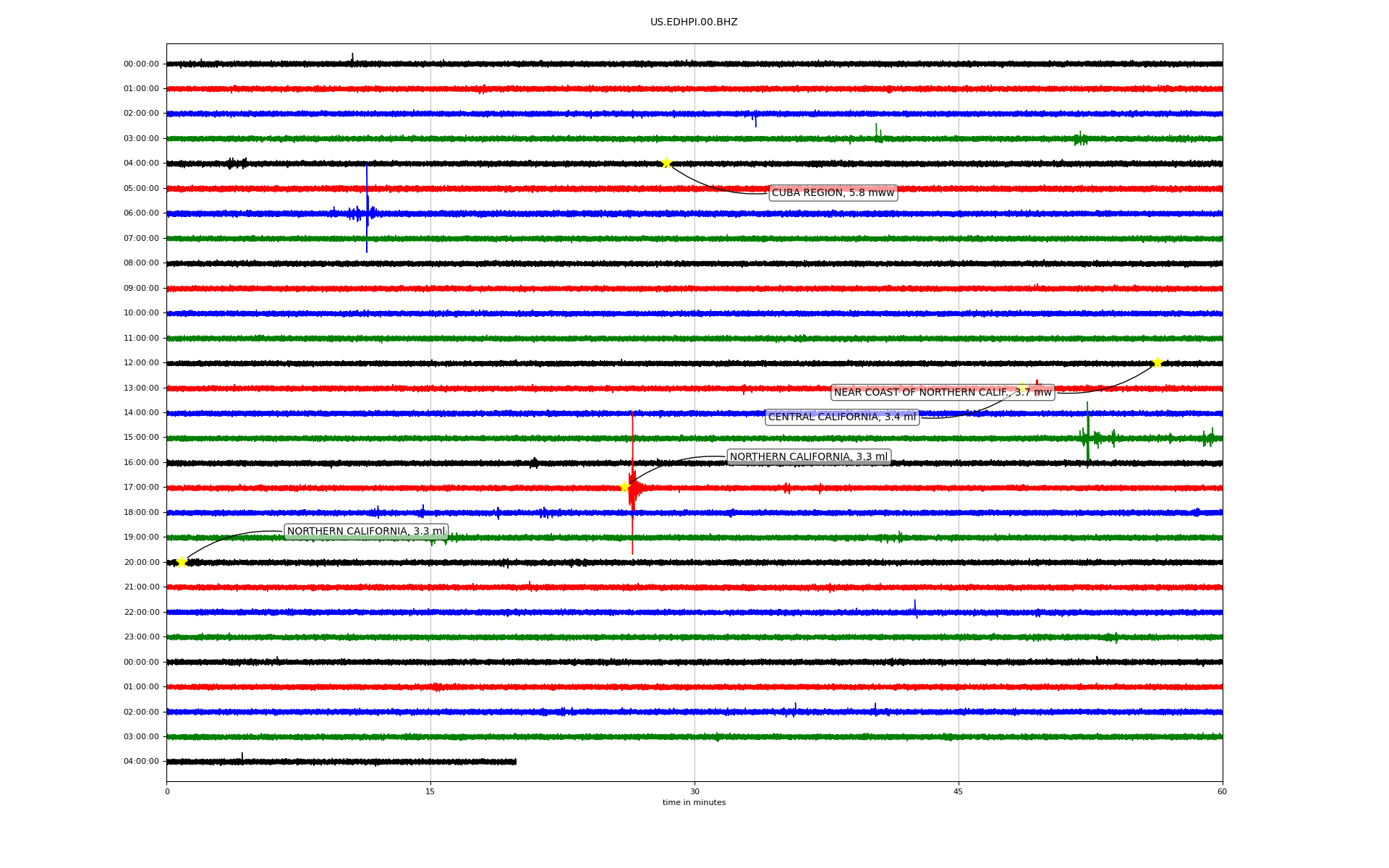1389x868 pixels.
Task: Click the 30 tick on the x-axis
Action: pos(694,791)
